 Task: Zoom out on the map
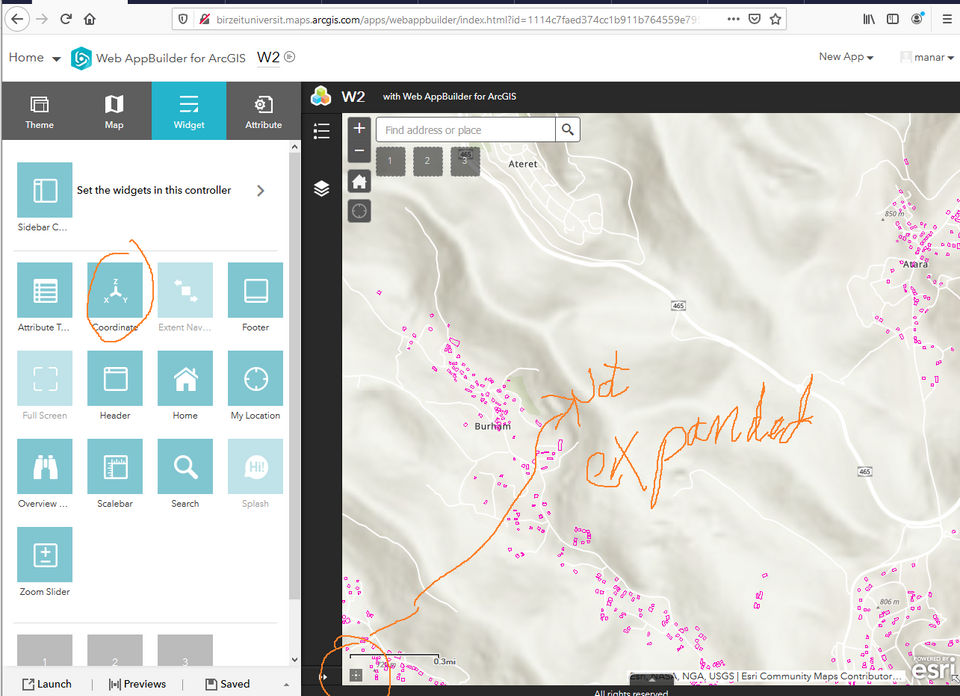359,151
